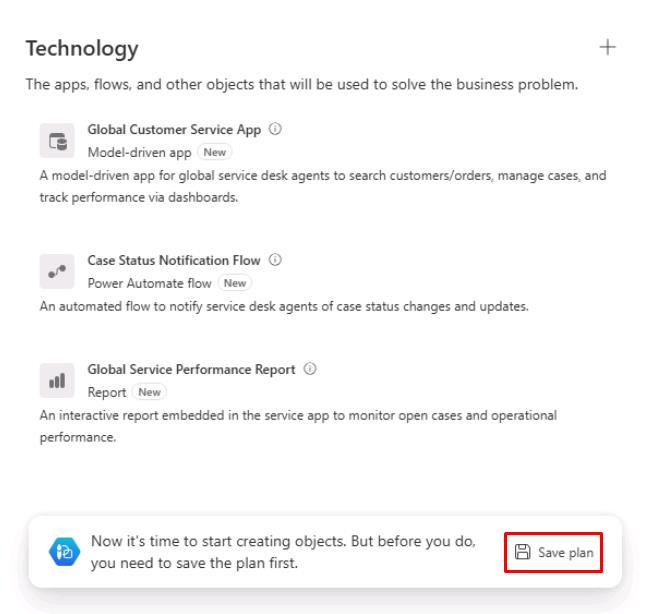Open info icon next to Global Customer Service App
This screenshot has height=614, width=647.
[x=275, y=129]
